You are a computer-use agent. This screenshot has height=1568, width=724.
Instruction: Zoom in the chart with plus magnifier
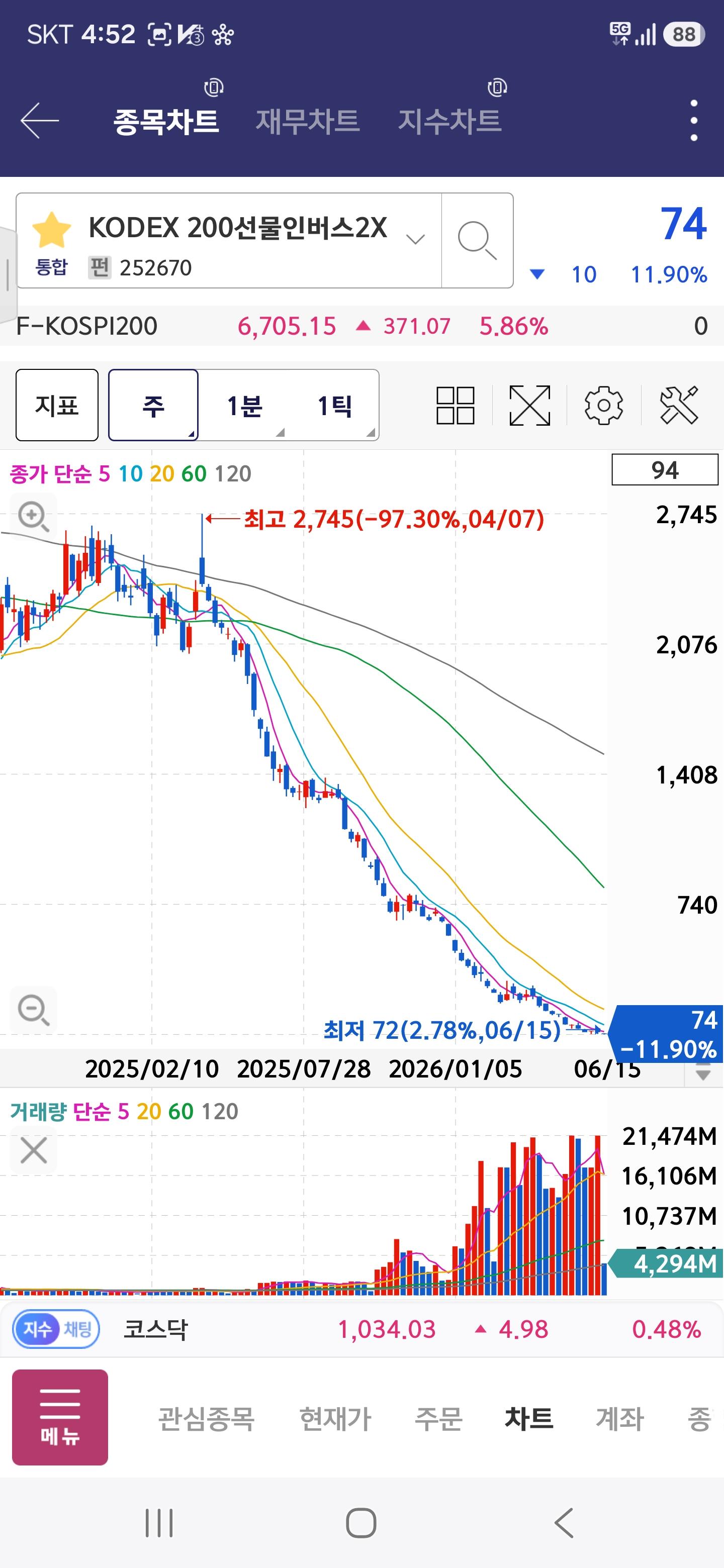pyautogui.click(x=34, y=517)
